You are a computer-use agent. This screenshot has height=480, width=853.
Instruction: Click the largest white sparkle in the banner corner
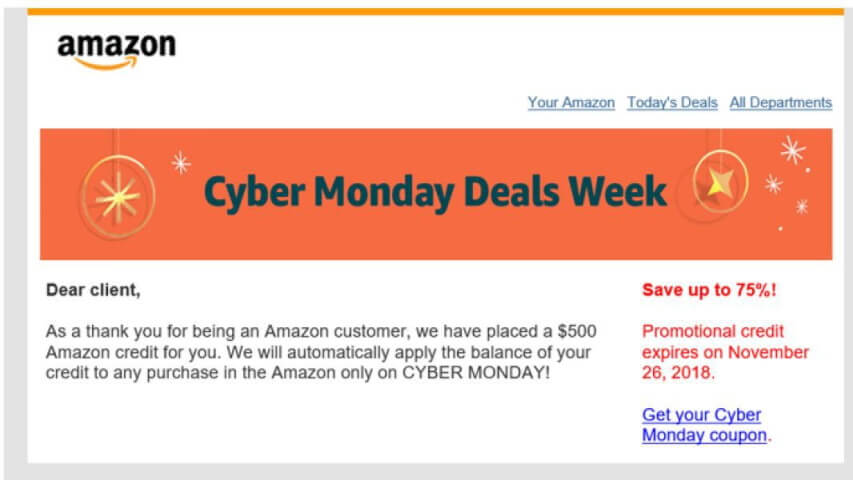click(x=792, y=151)
